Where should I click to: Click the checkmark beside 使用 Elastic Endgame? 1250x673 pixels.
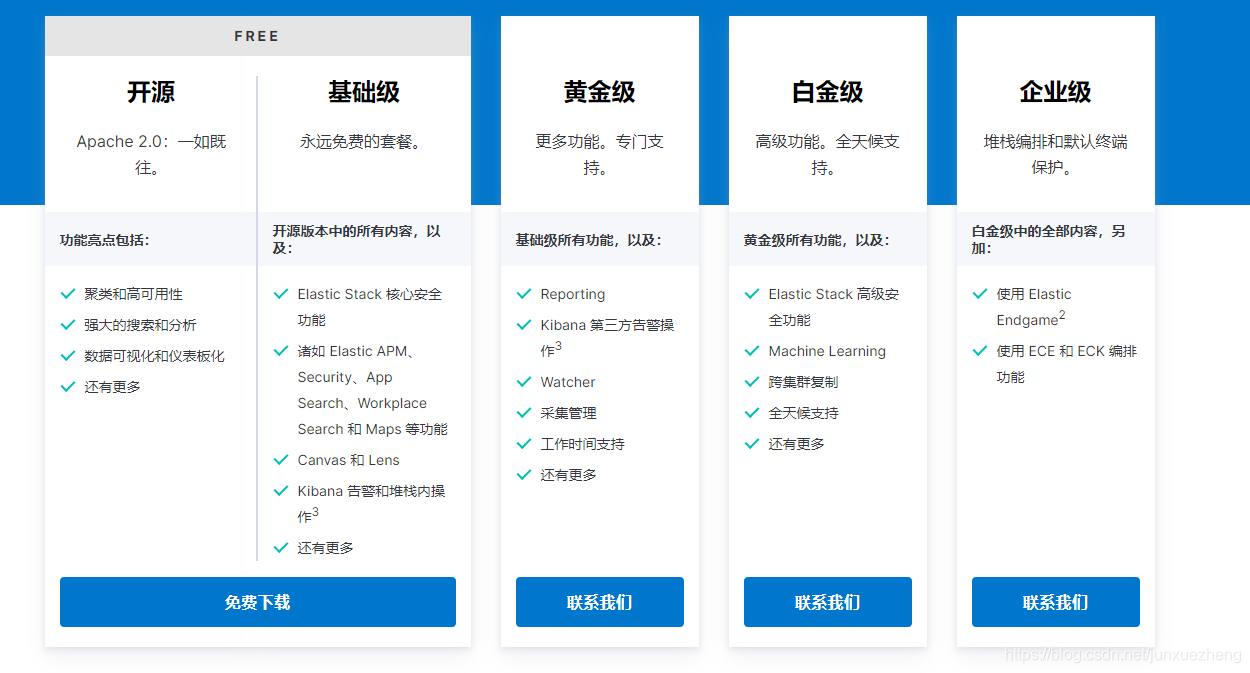pos(980,294)
